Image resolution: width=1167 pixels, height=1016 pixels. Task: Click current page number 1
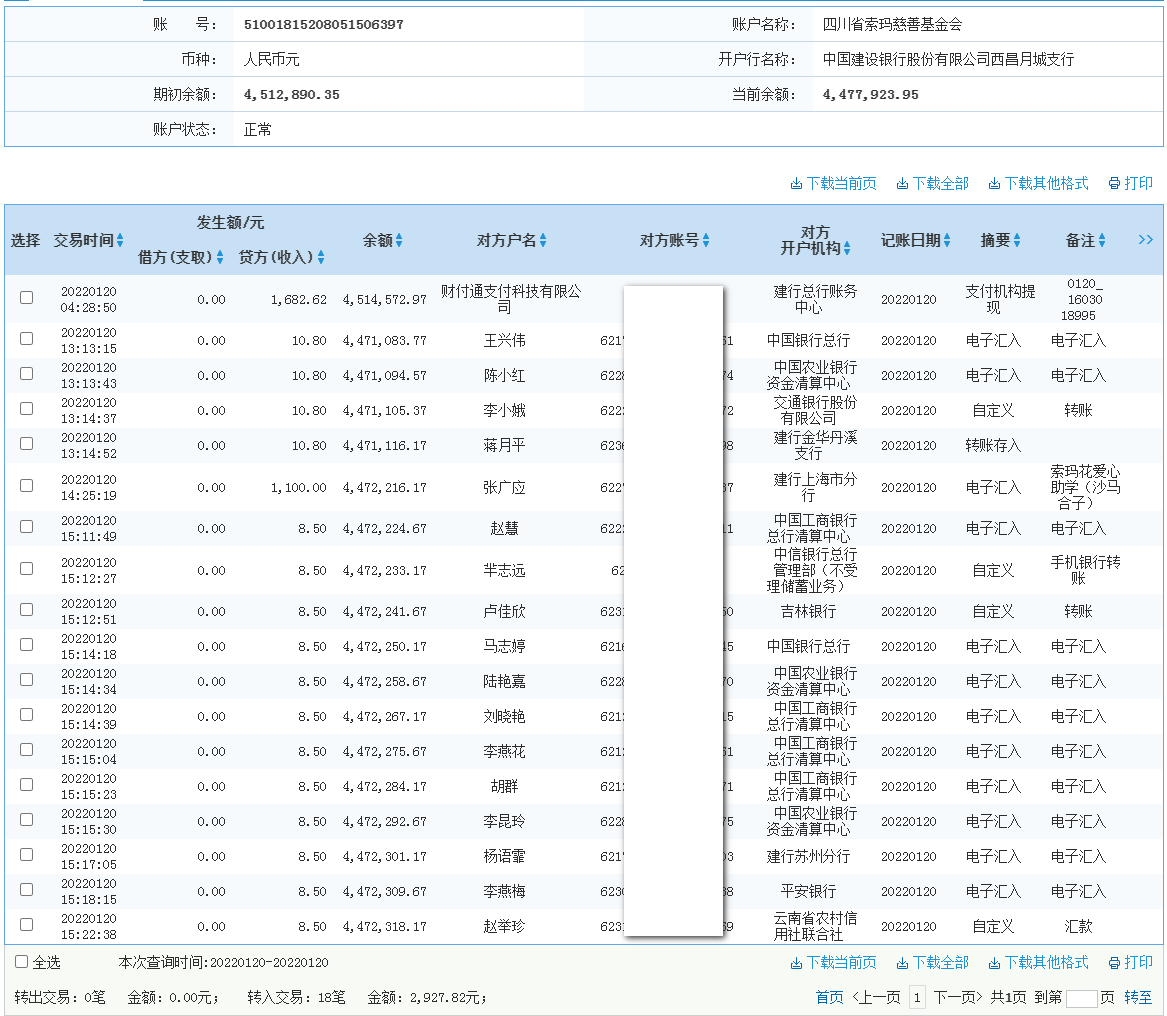tap(917, 997)
